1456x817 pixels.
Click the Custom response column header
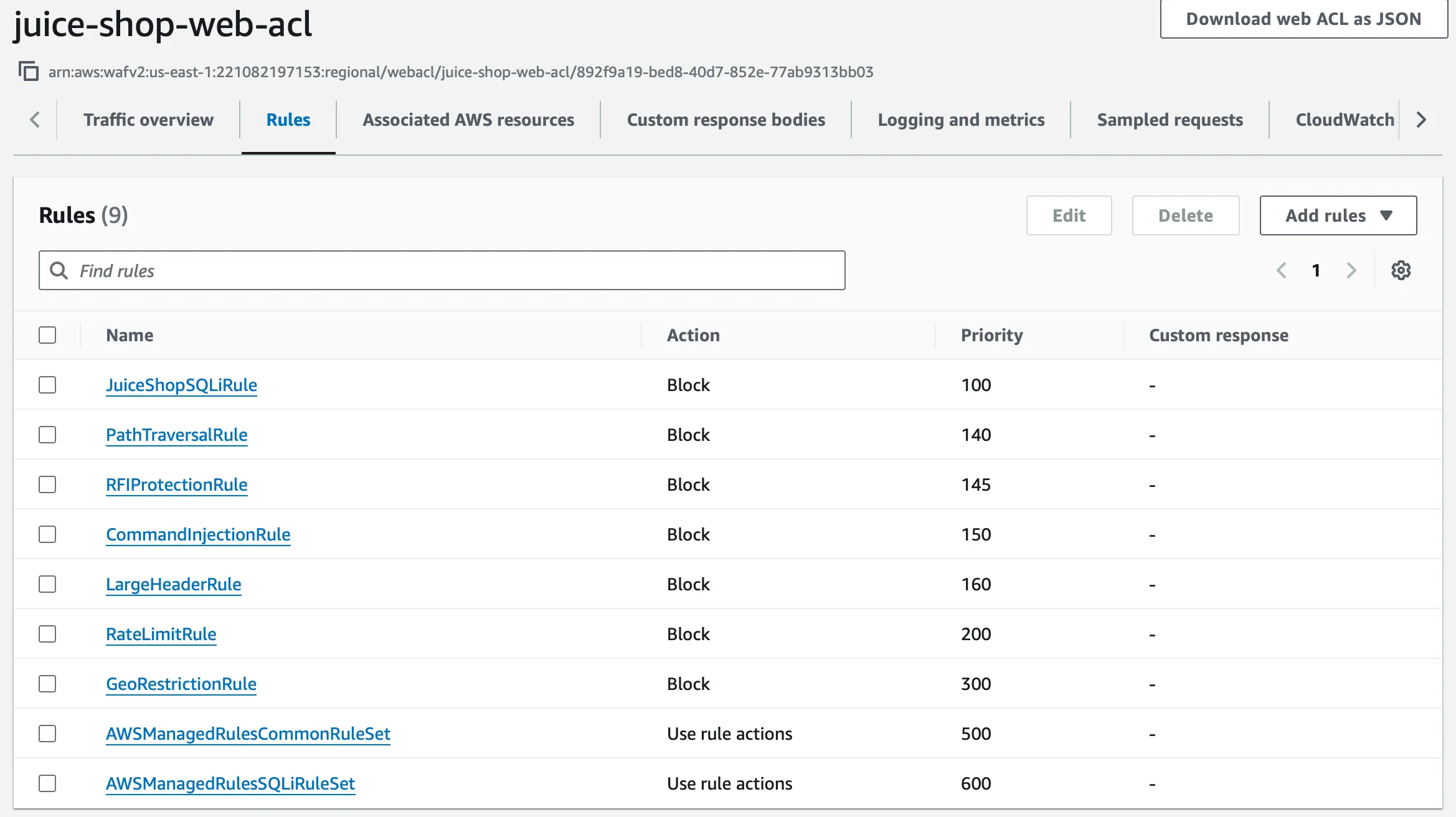click(1219, 335)
